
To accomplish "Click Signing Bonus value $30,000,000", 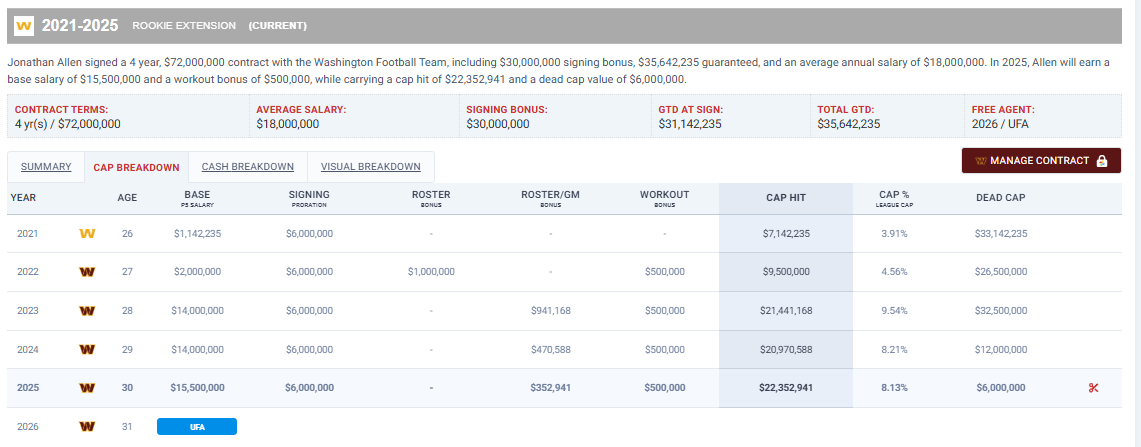I will click(498, 124).
